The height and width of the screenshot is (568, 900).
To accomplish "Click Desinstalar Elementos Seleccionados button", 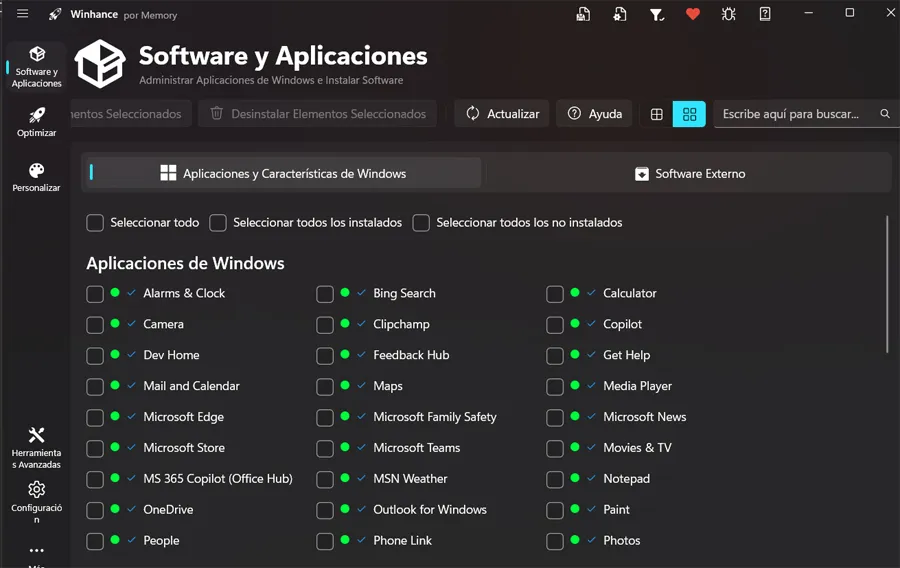I will coord(317,114).
